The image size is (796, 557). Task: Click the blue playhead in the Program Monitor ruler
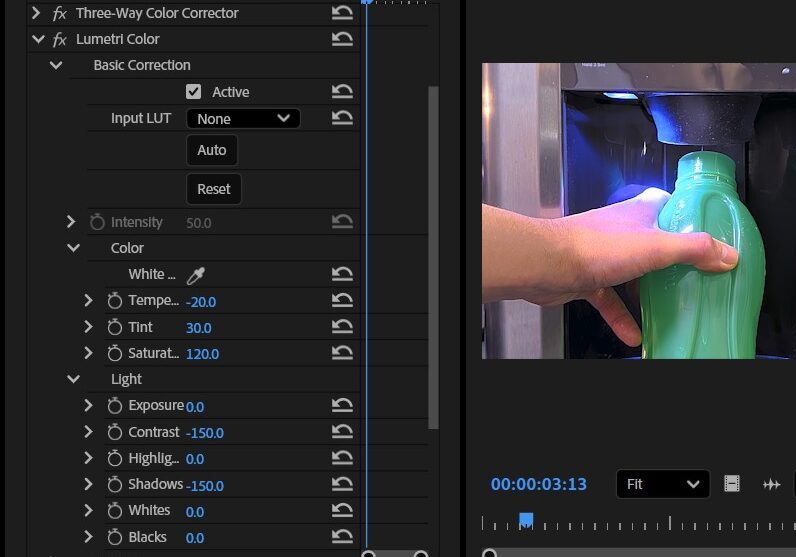coord(526,520)
